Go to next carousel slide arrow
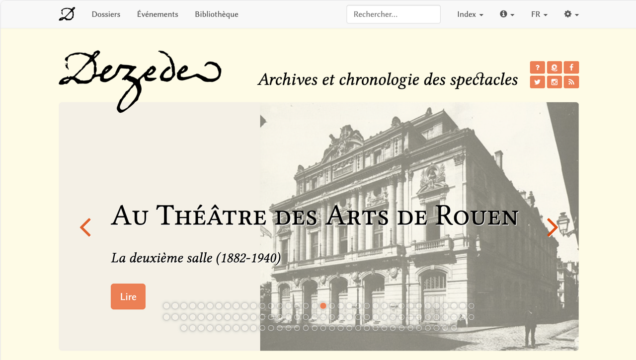This screenshot has width=636, height=360. (x=552, y=227)
